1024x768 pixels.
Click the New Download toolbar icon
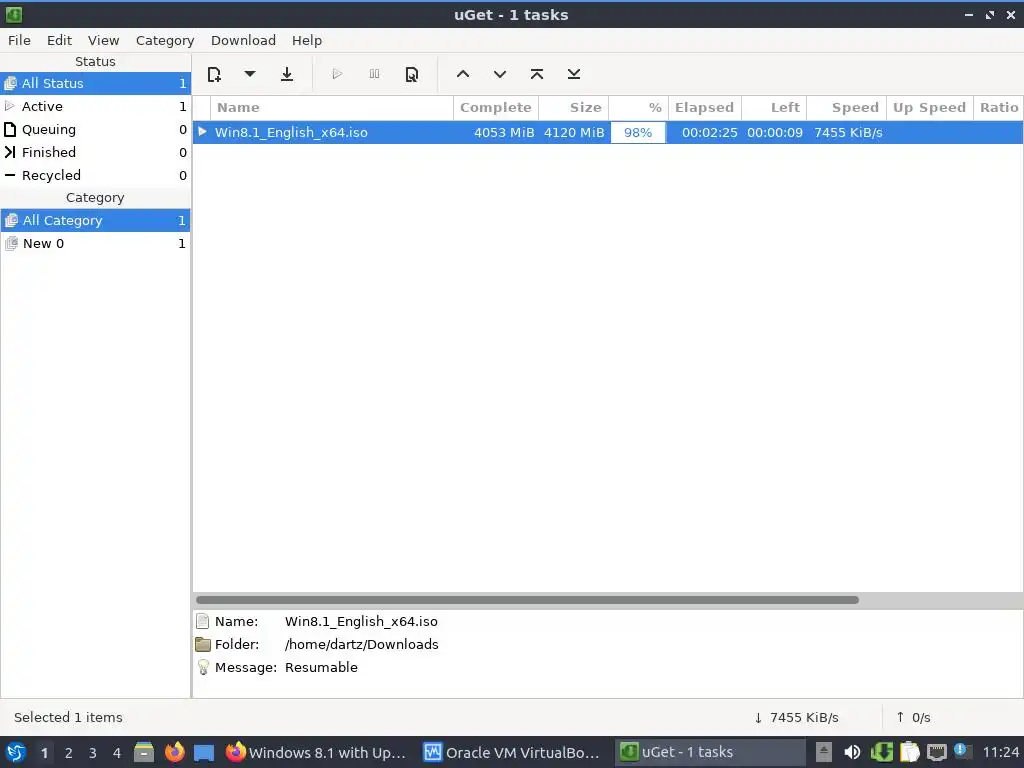[214, 74]
